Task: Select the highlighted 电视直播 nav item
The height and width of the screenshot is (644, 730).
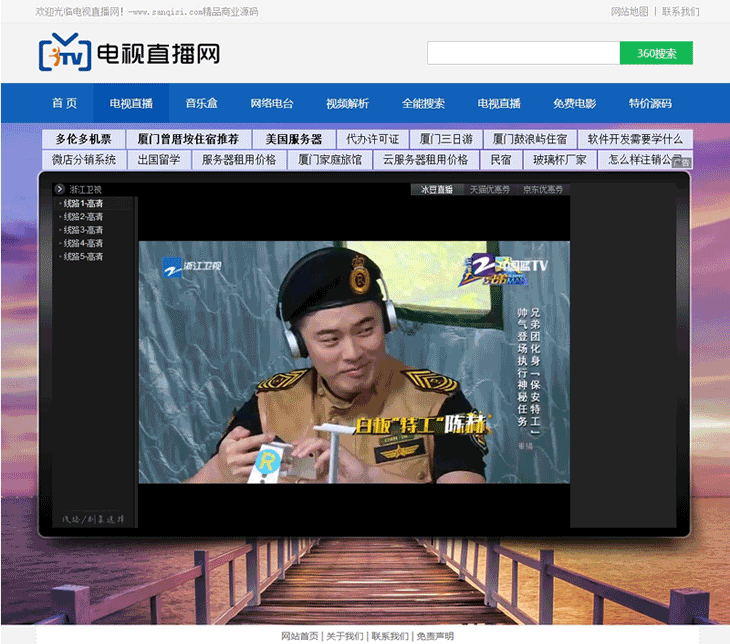Action: [x=131, y=103]
